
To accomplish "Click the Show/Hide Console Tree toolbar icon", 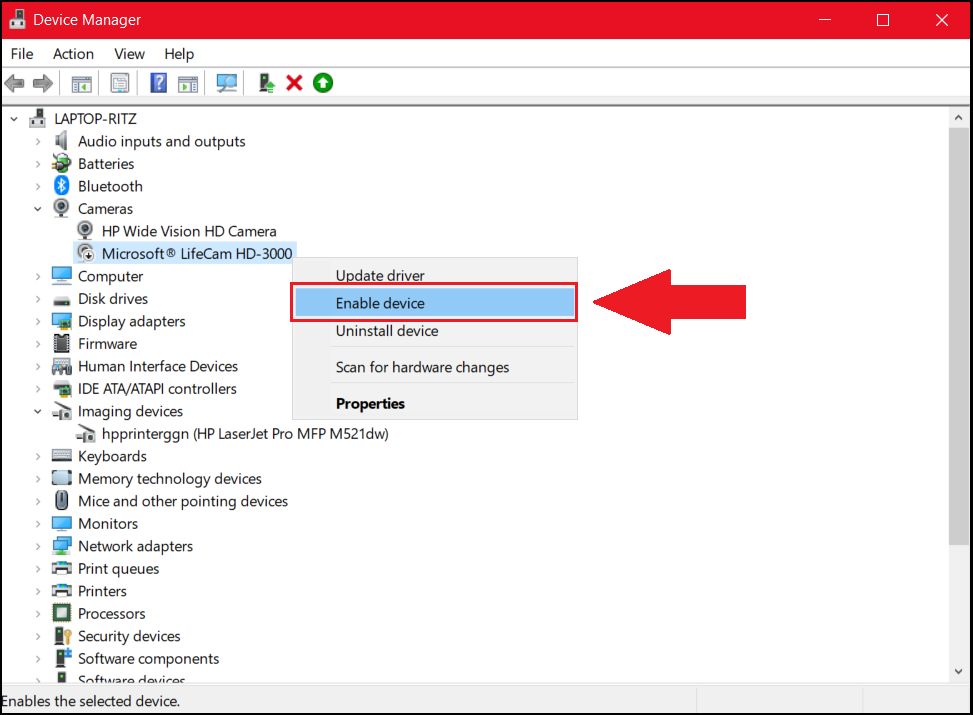I will point(81,82).
